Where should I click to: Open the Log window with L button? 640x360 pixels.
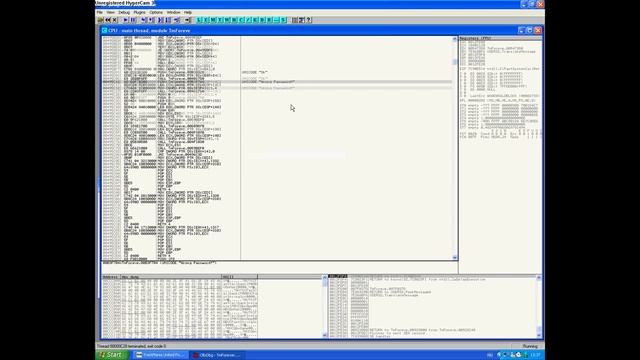(199, 20)
